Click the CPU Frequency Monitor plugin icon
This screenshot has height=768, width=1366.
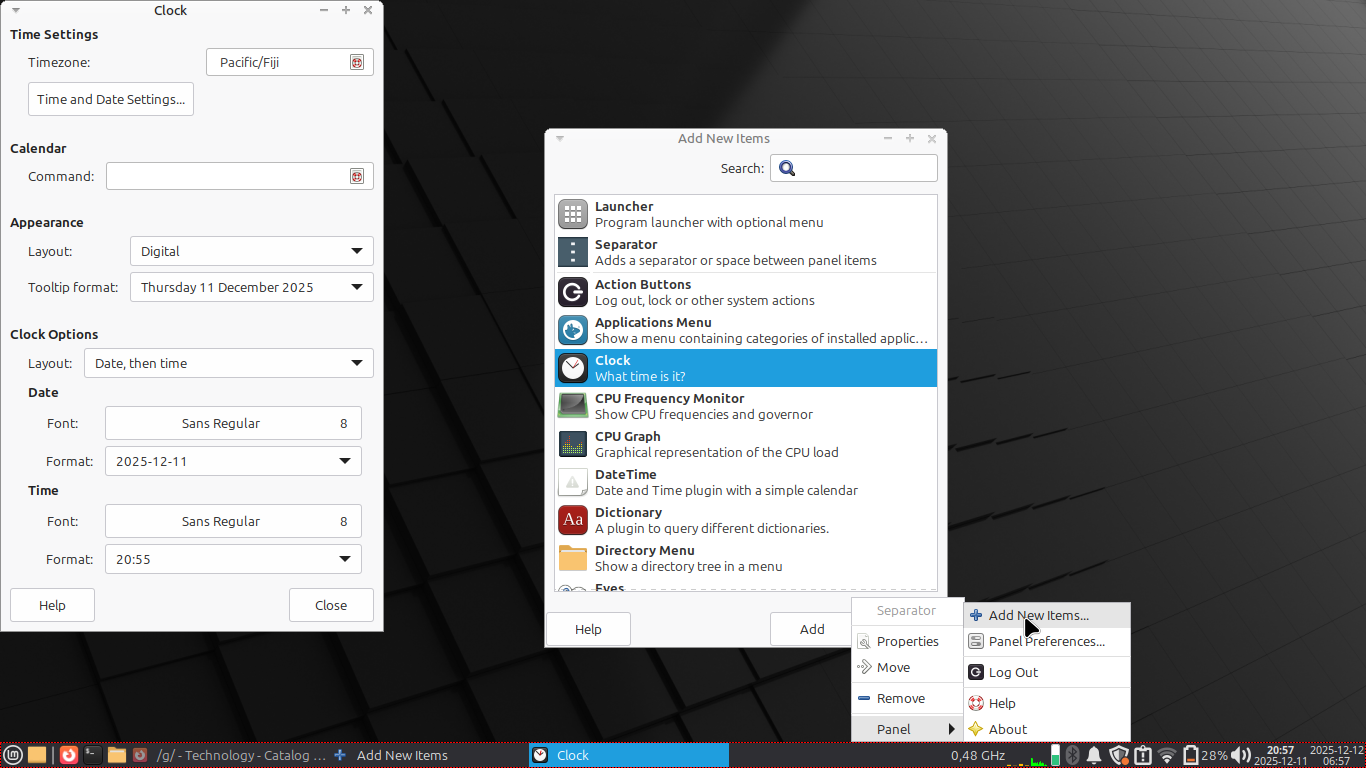(573, 406)
